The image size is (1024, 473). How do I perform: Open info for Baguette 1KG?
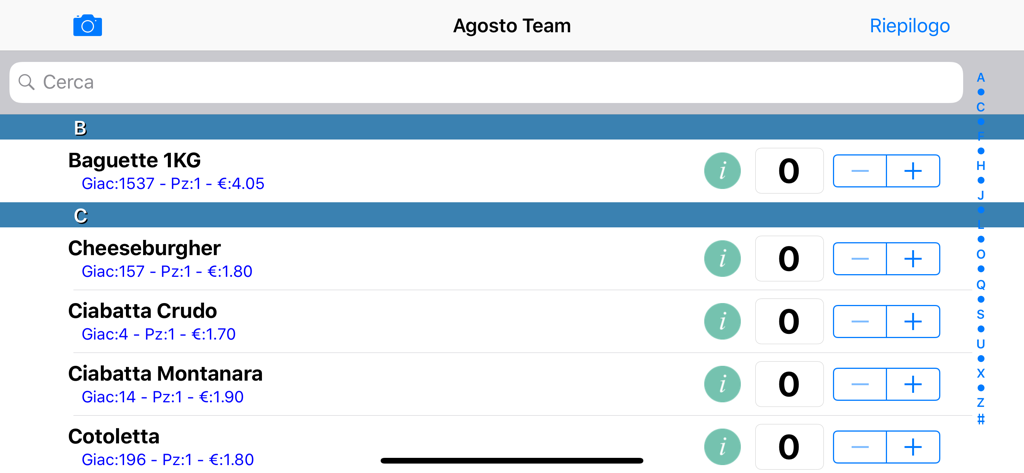(x=722, y=172)
